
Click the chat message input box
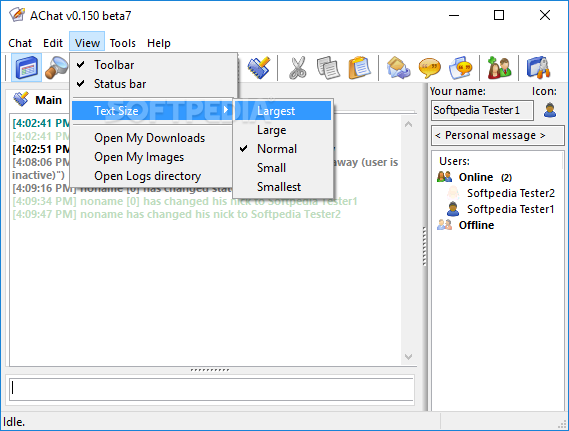click(211, 389)
